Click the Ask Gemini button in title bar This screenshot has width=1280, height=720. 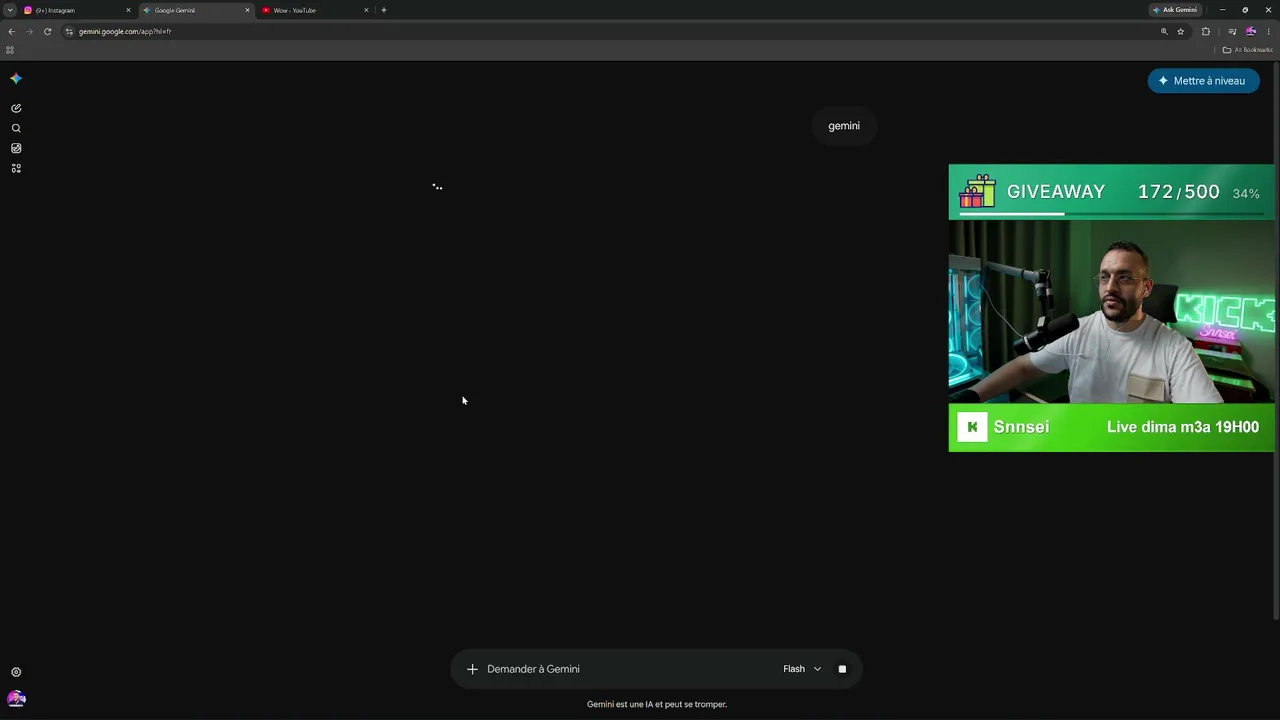pyautogui.click(x=1175, y=10)
